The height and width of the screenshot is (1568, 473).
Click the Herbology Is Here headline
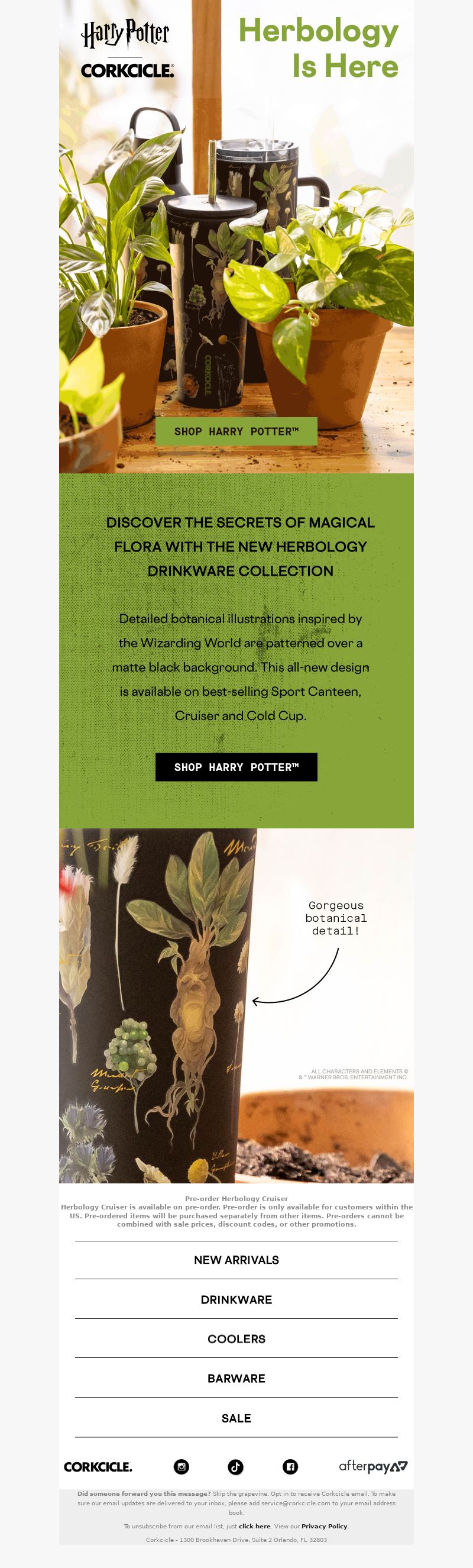pos(318,47)
